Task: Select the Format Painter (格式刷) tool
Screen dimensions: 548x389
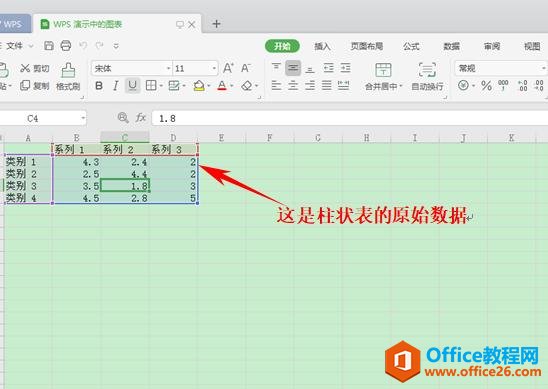Action: click(x=68, y=77)
